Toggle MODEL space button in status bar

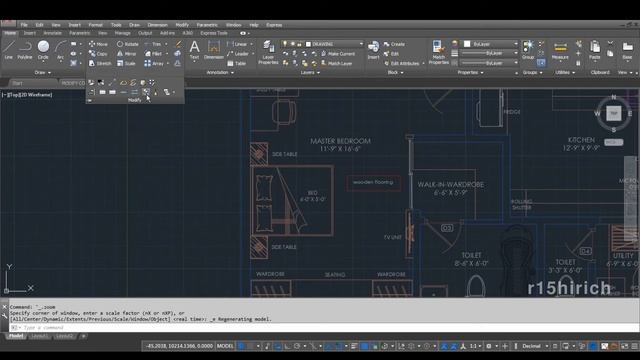[x=225, y=346]
